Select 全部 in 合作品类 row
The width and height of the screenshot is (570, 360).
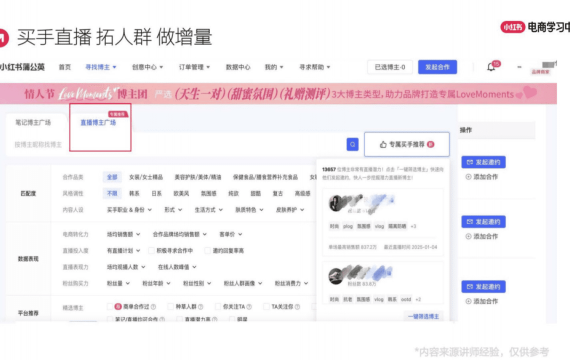[x=112, y=177]
